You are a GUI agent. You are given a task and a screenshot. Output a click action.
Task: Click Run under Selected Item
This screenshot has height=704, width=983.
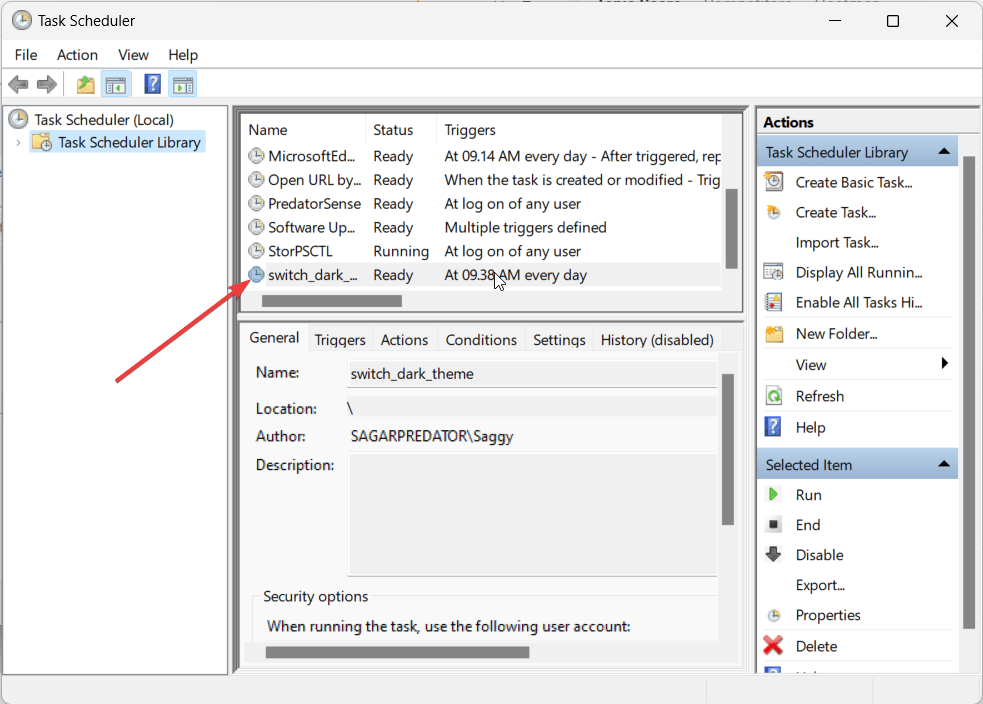point(808,495)
